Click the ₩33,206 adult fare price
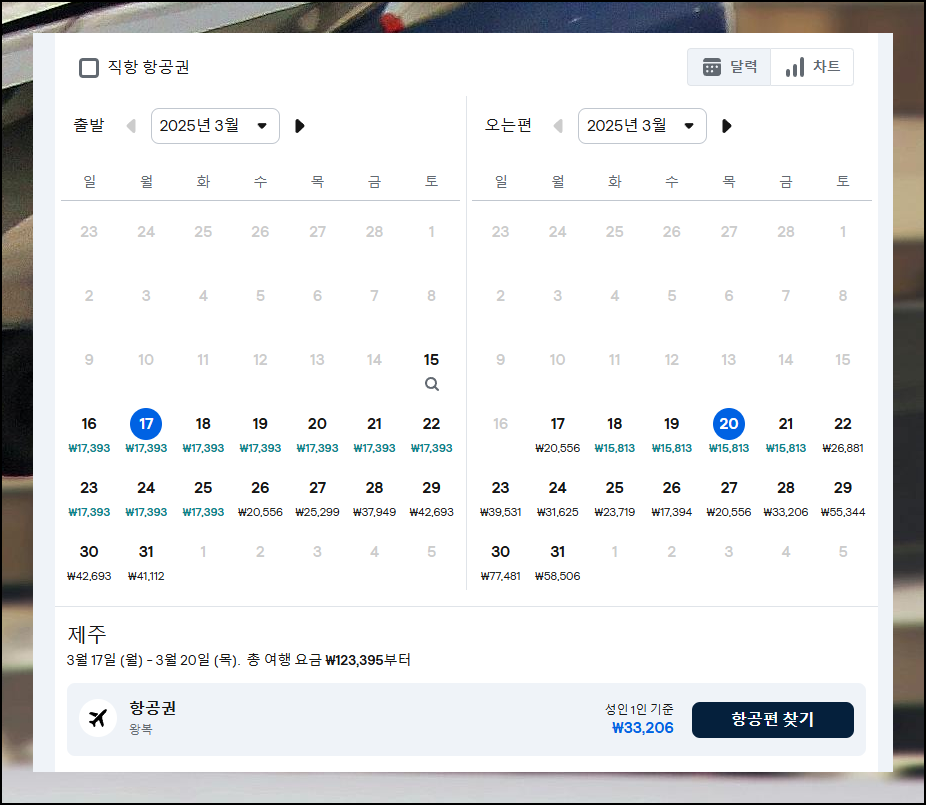 [x=643, y=728]
